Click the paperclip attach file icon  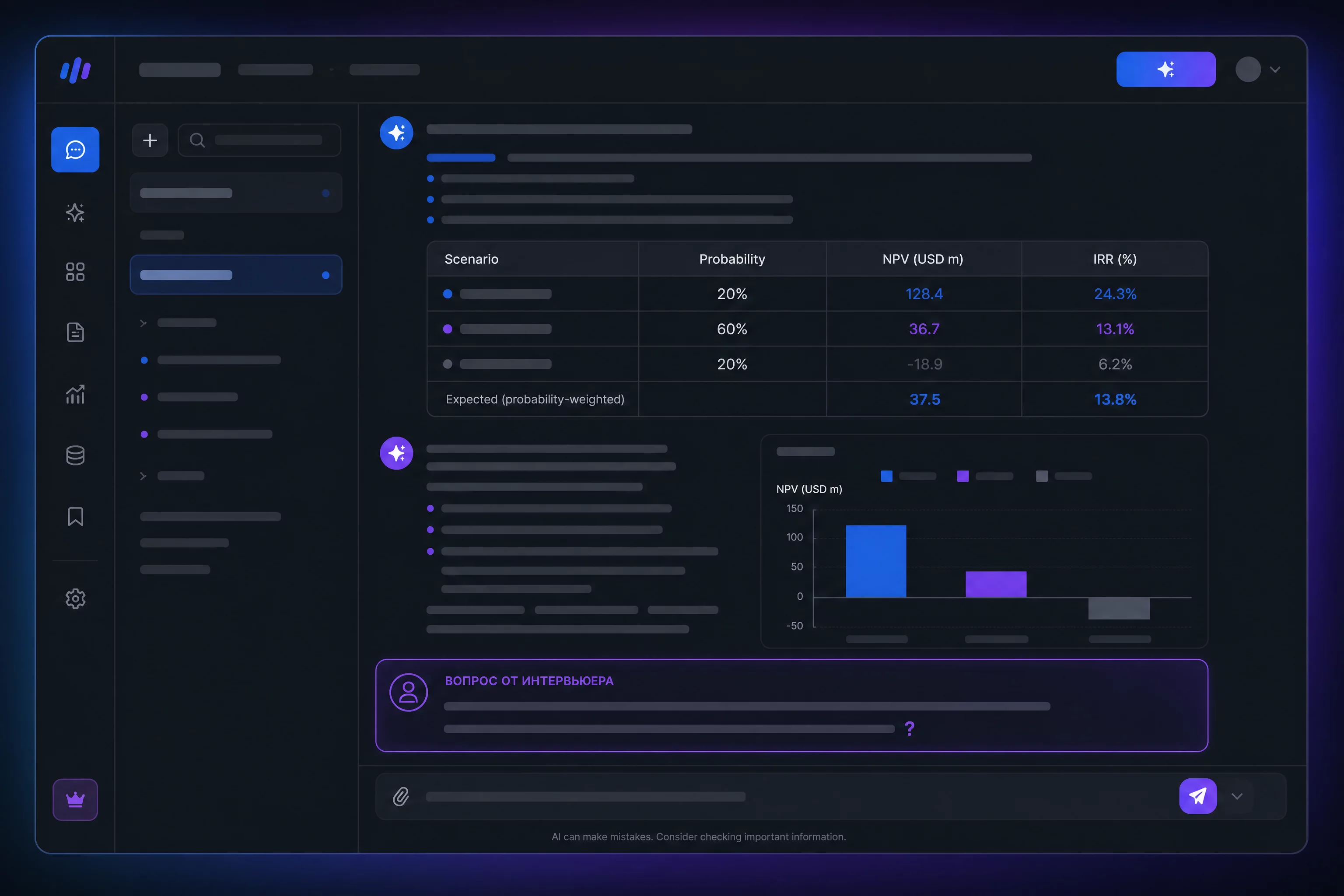401,797
